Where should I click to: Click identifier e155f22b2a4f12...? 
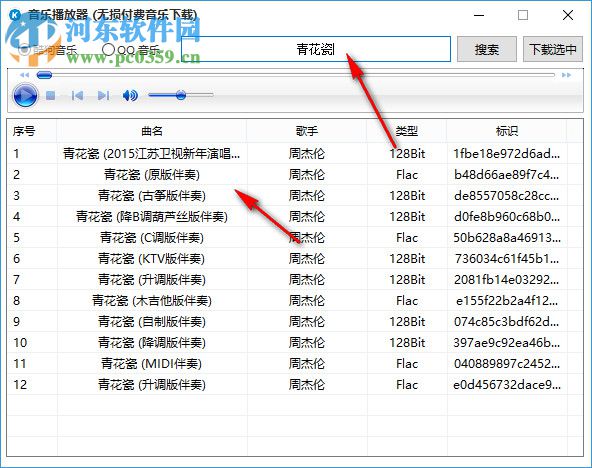(x=507, y=301)
